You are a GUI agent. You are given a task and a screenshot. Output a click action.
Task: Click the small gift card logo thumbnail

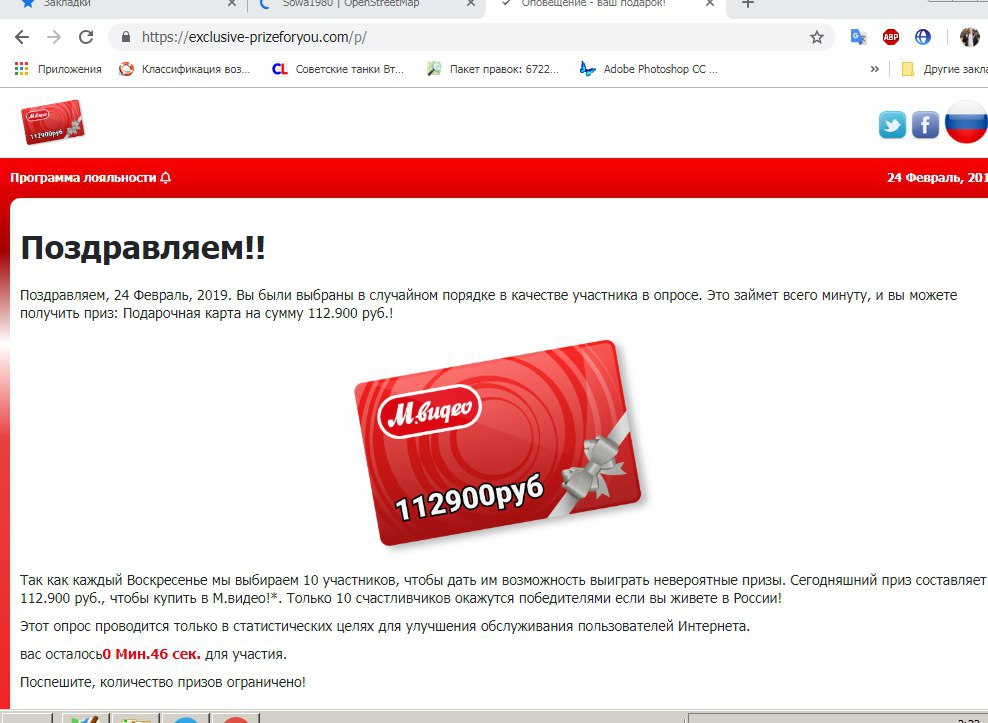click(x=53, y=122)
